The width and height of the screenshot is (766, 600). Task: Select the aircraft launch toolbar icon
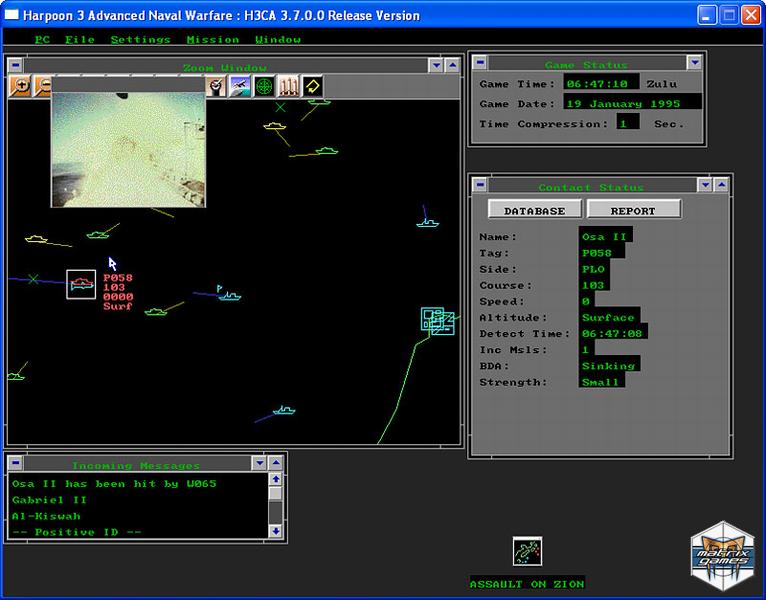pyautogui.click(x=240, y=87)
